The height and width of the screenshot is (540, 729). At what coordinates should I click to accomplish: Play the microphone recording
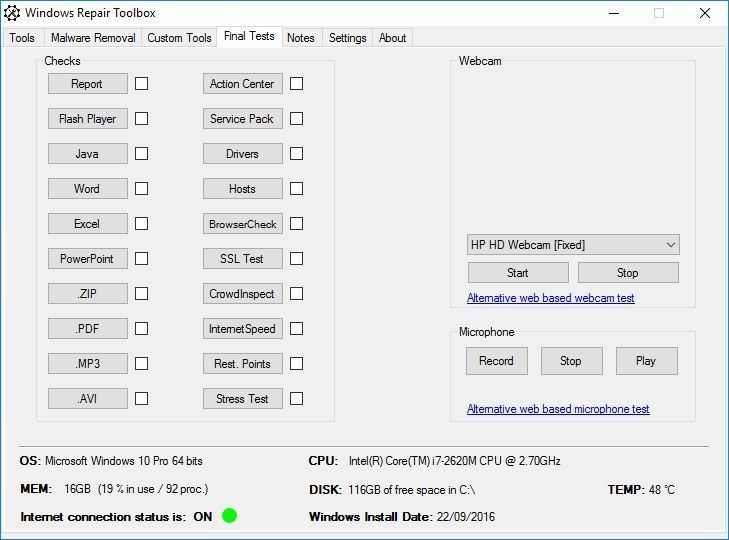point(646,361)
